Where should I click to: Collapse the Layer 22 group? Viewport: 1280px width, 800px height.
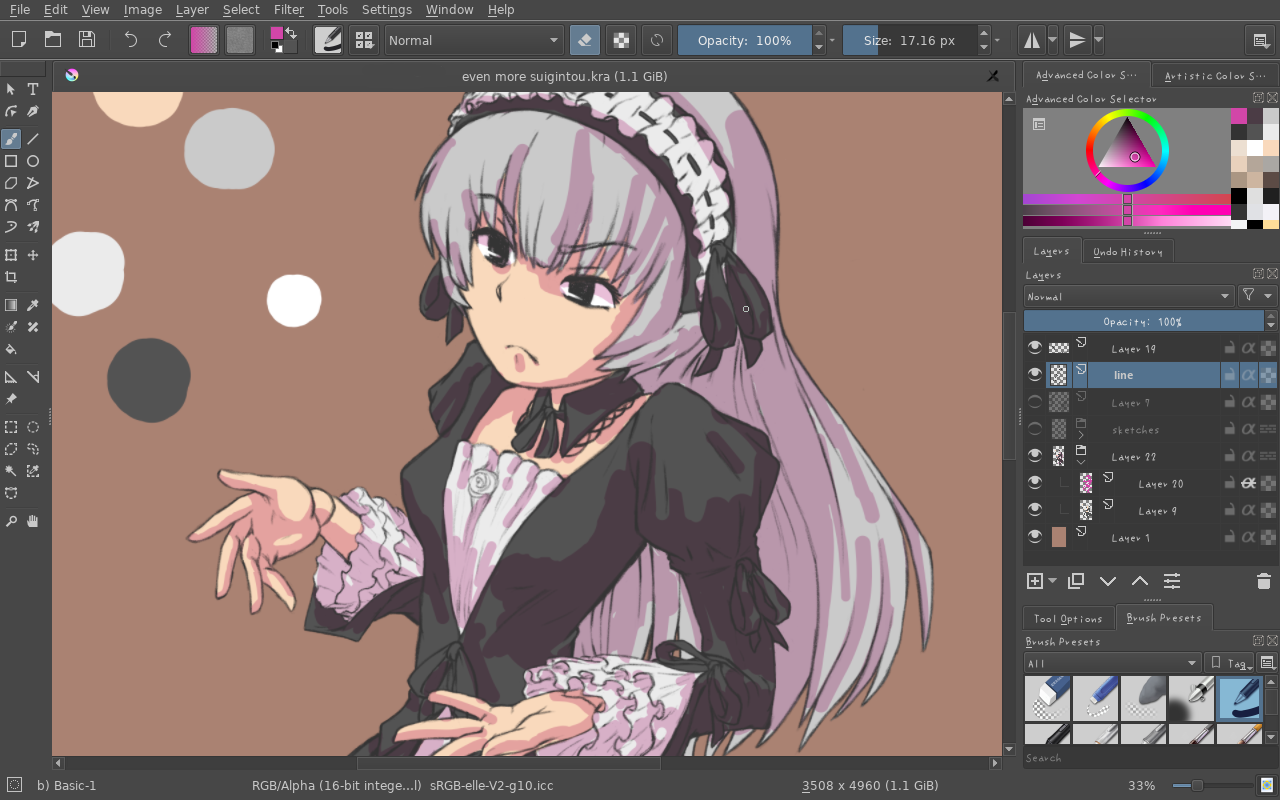[1081, 462]
